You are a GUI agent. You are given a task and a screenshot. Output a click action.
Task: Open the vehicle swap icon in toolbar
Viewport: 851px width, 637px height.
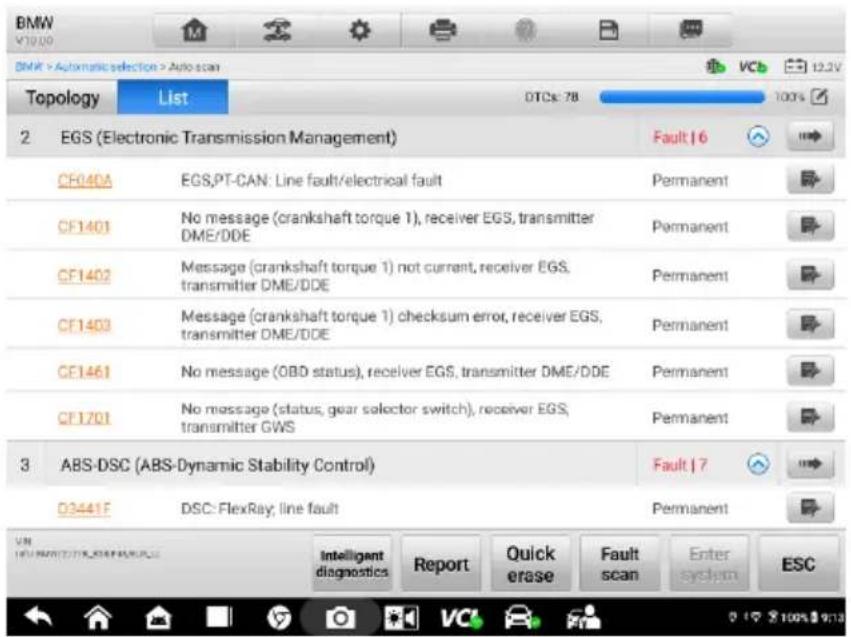point(277,30)
